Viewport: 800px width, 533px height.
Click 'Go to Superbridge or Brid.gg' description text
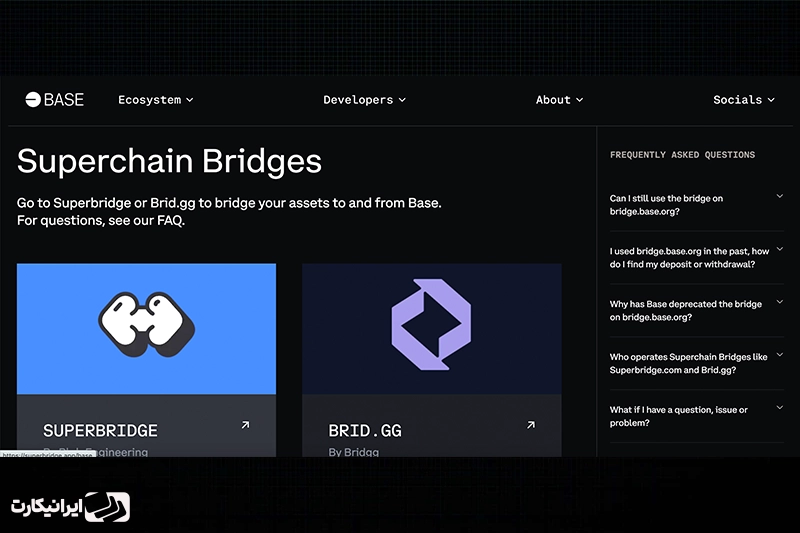coord(229,203)
